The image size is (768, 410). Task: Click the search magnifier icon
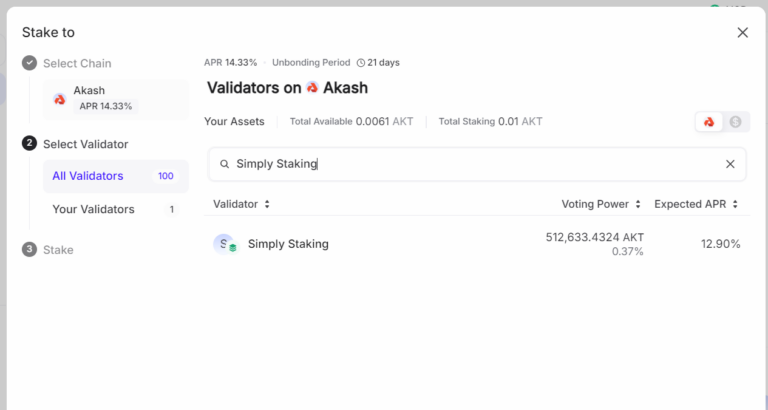225,164
